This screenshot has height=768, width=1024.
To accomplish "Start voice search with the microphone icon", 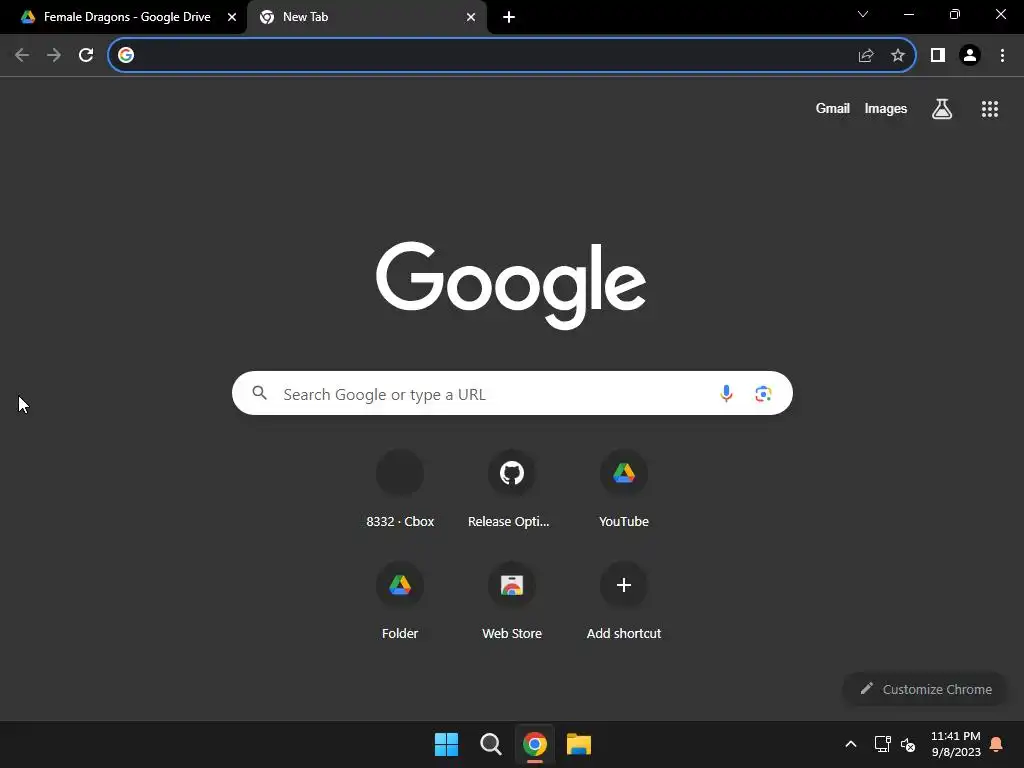I will (x=726, y=394).
